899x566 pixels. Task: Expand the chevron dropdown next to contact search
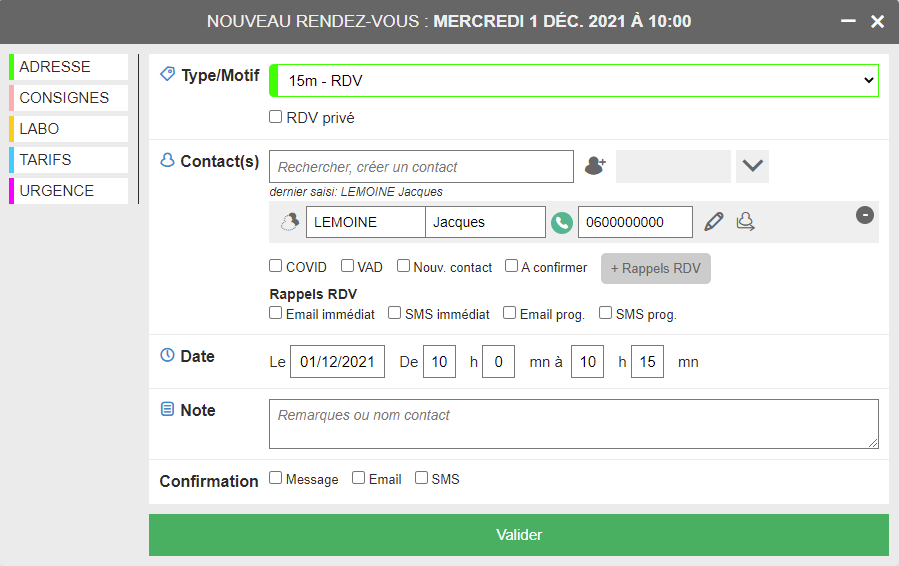click(752, 166)
